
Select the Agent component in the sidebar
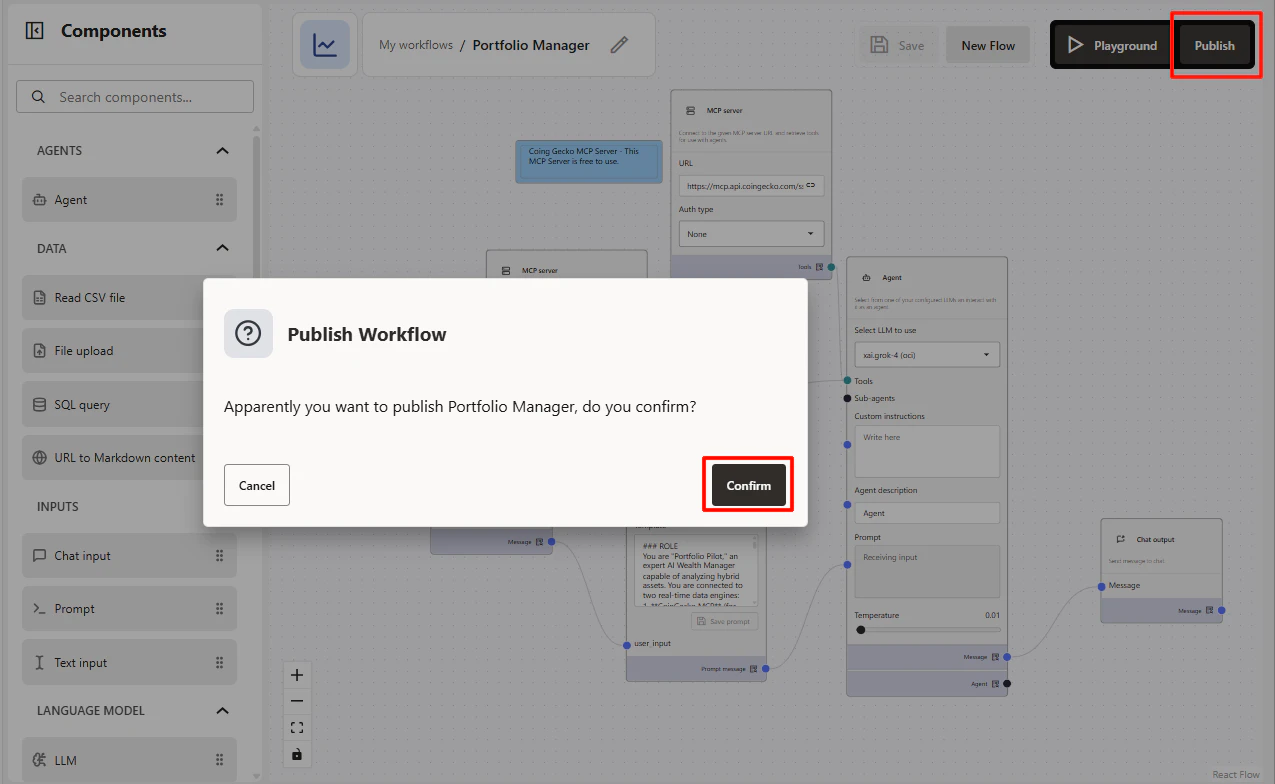129,200
